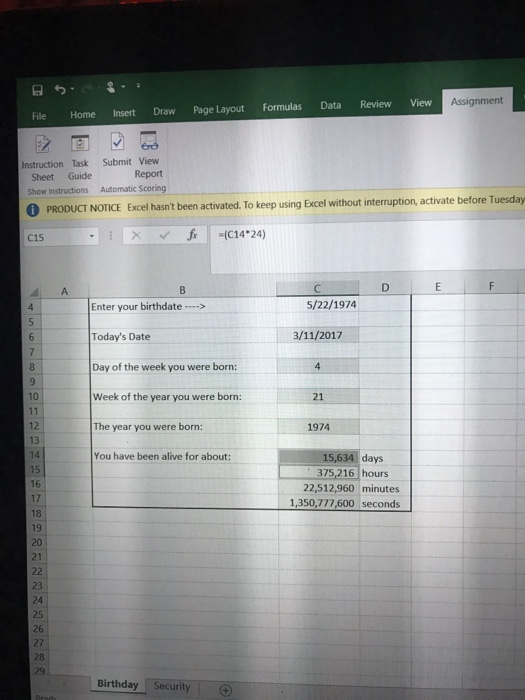Select row 4 header
525x700 pixels.
coord(32,307)
